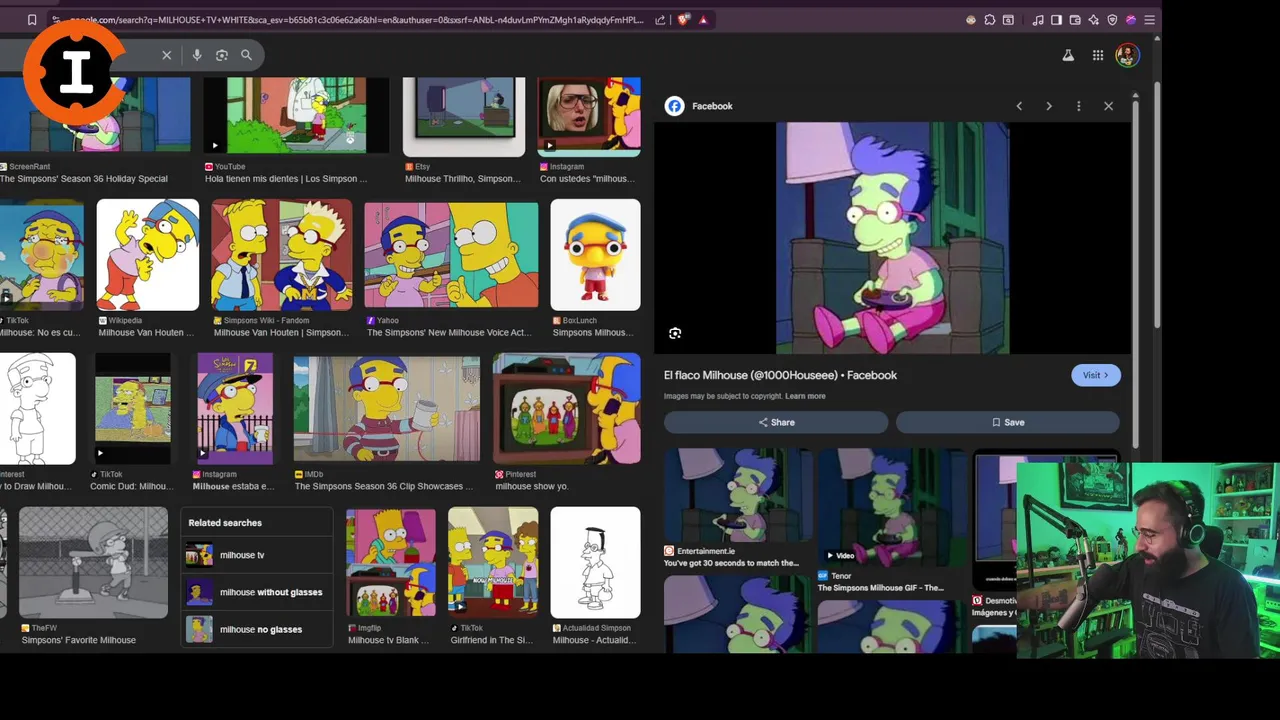Share the previewed Milhouse image
Viewport: 1280px width, 720px height.
point(776,422)
